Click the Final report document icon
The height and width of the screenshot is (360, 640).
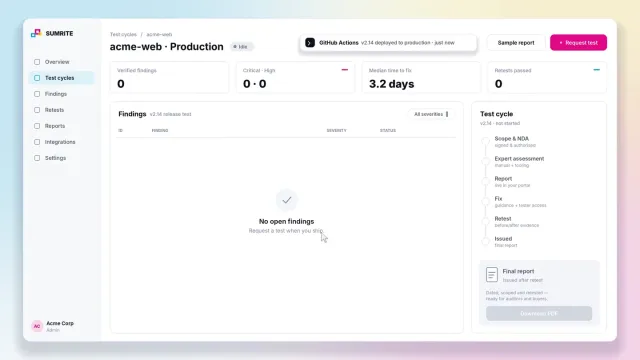pyautogui.click(x=492, y=275)
